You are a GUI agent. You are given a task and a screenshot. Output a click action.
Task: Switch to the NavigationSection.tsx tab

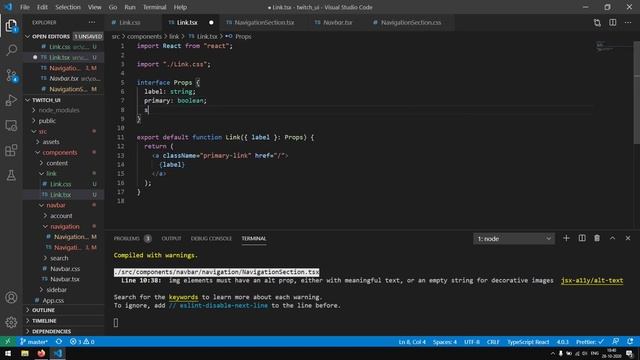point(264,22)
